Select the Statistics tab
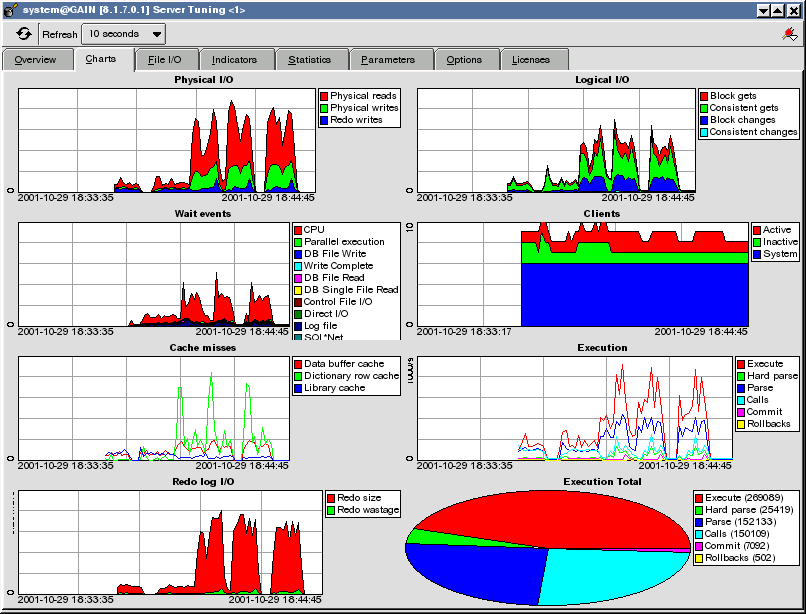 coord(309,60)
